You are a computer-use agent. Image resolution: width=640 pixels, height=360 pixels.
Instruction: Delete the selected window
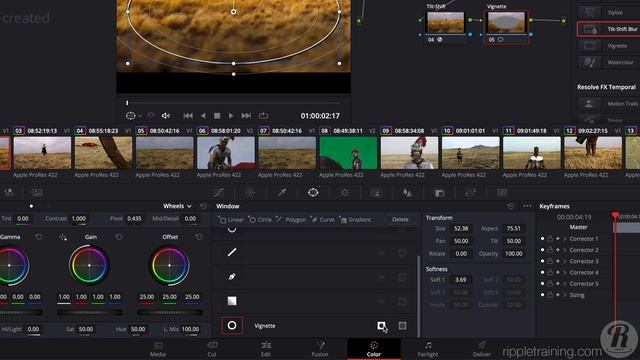click(x=400, y=220)
